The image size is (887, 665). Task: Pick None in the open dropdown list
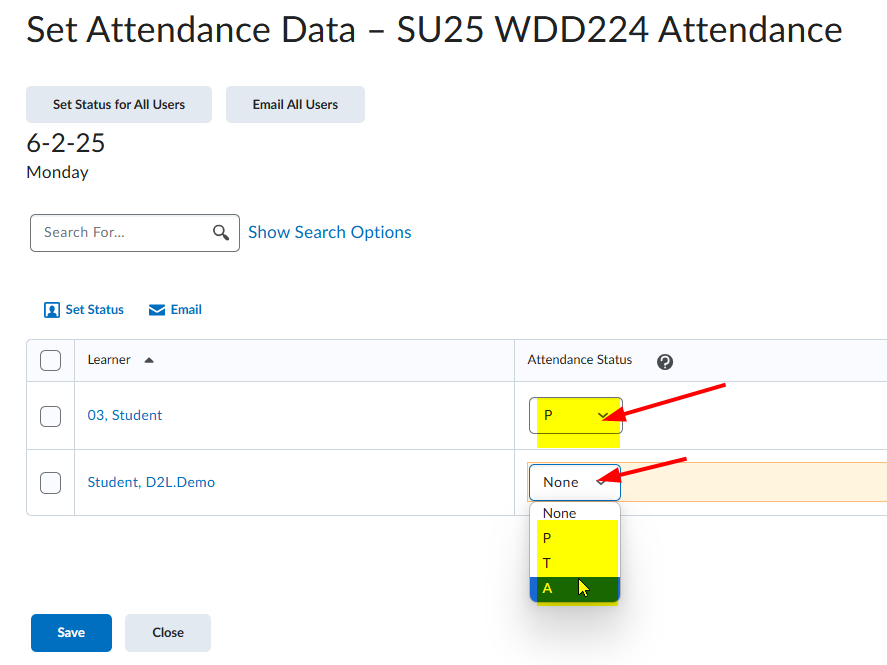pos(575,513)
